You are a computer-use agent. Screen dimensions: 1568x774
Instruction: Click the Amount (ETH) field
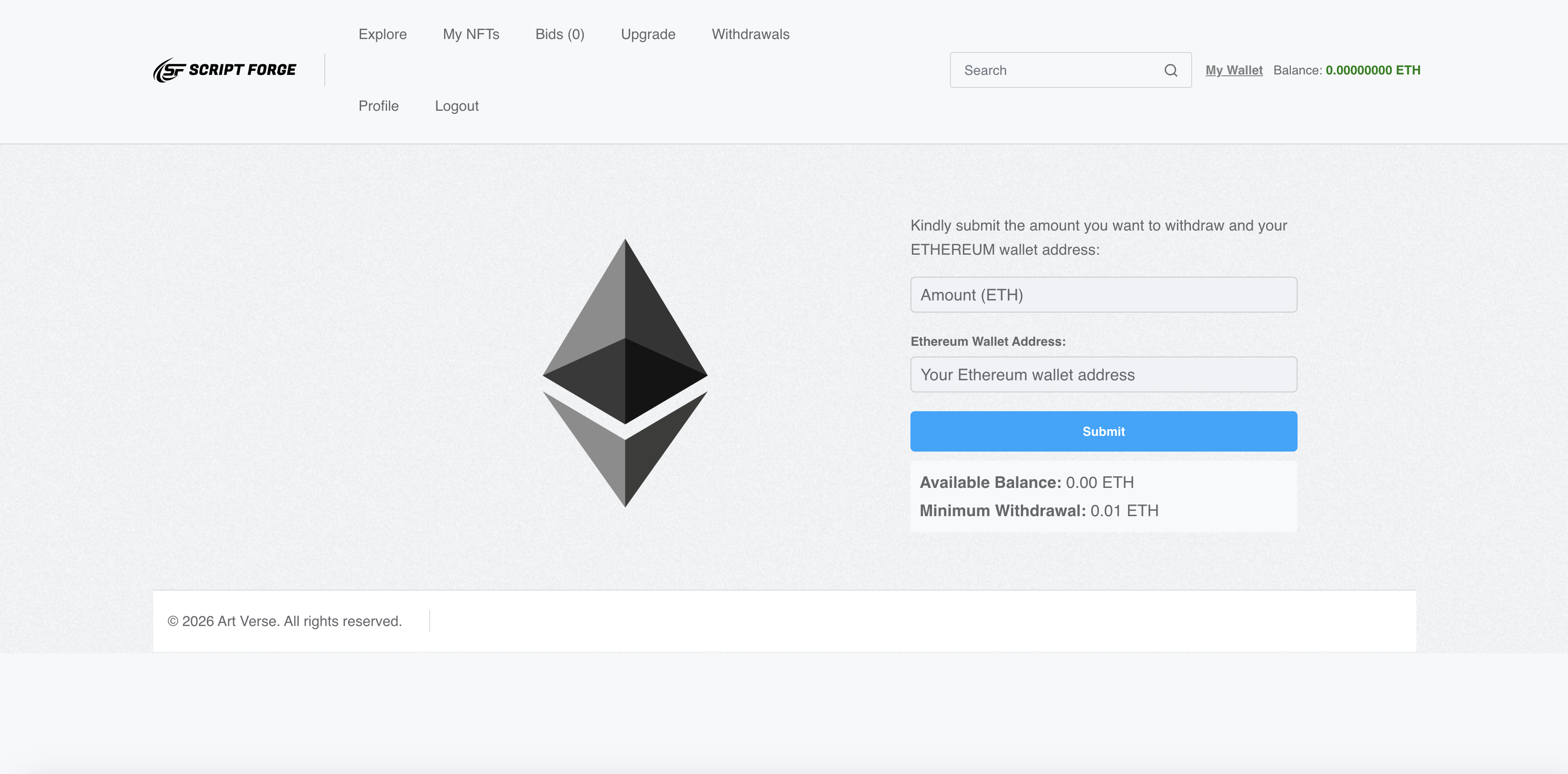point(1103,295)
